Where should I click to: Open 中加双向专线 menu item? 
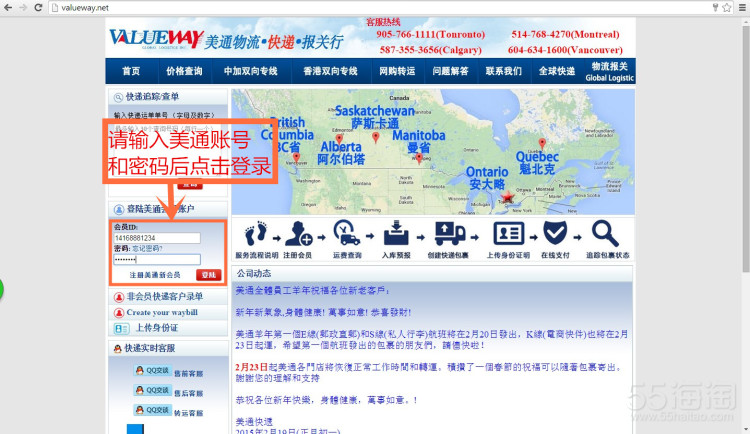coord(251,71)
